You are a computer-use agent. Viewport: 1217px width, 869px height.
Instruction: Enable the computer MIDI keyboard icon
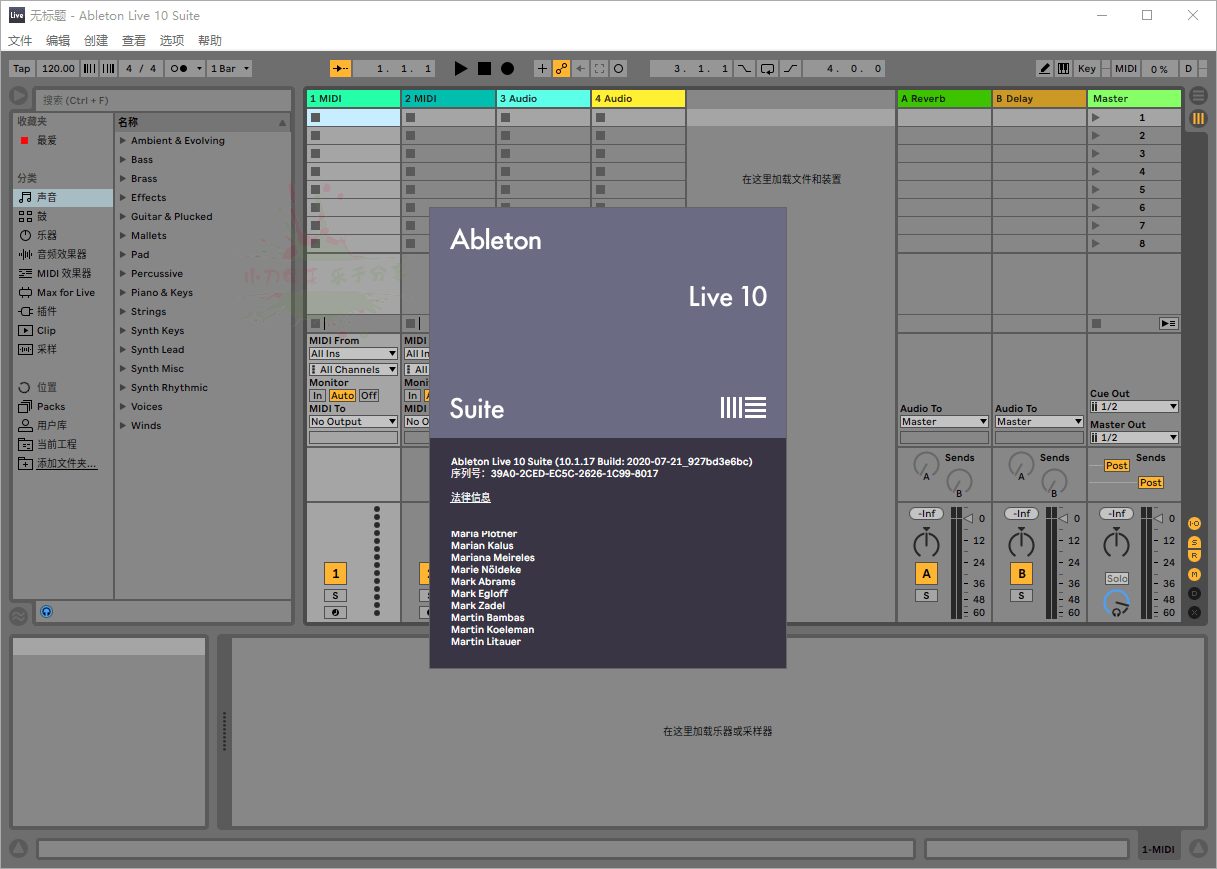[1063, 69]
